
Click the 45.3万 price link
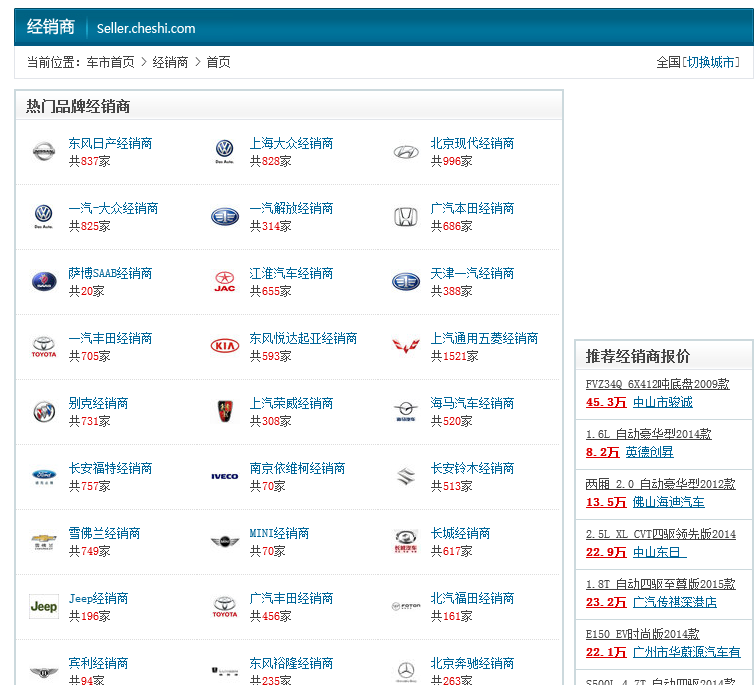606,402
